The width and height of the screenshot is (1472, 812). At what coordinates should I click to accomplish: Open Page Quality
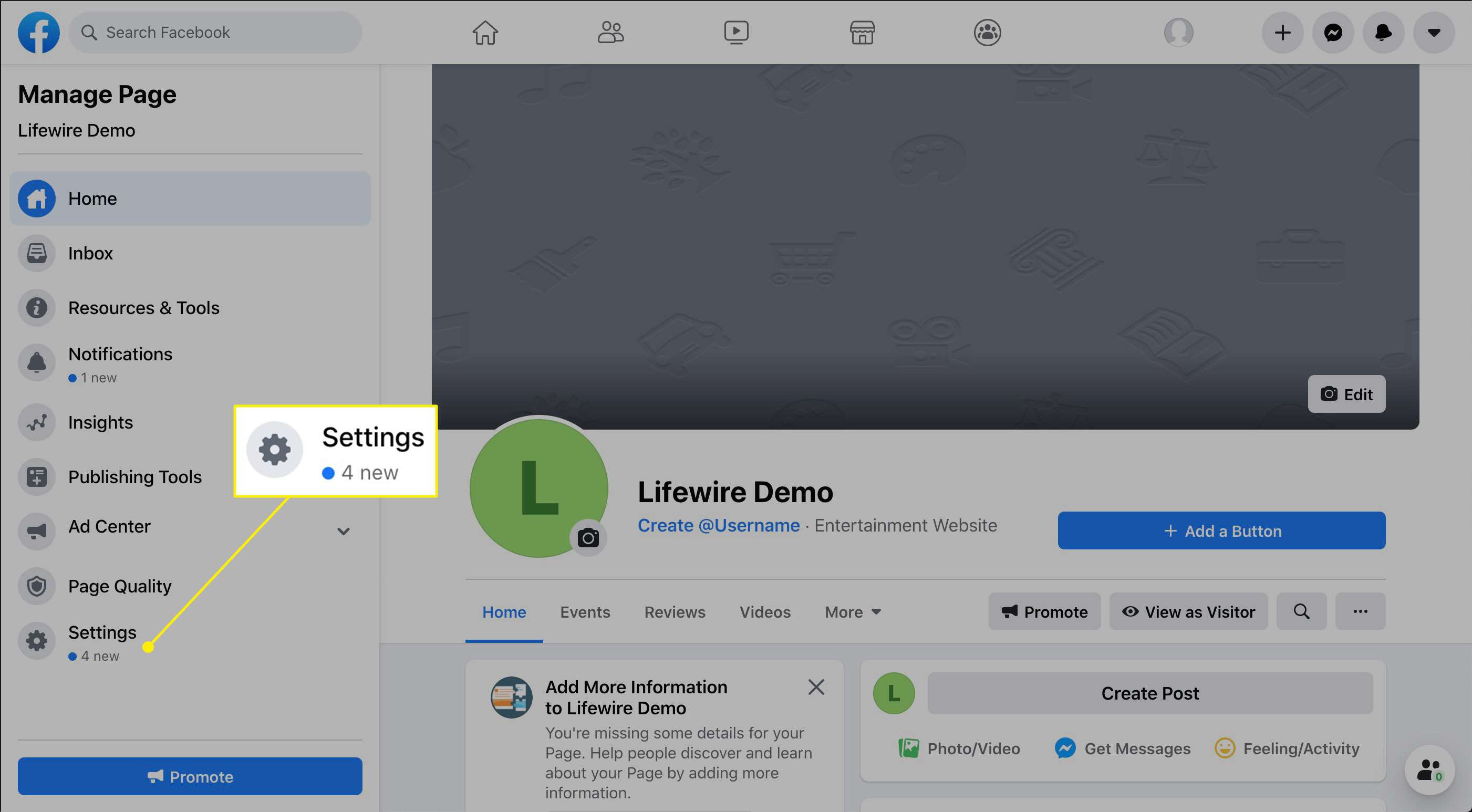(190, 586)
